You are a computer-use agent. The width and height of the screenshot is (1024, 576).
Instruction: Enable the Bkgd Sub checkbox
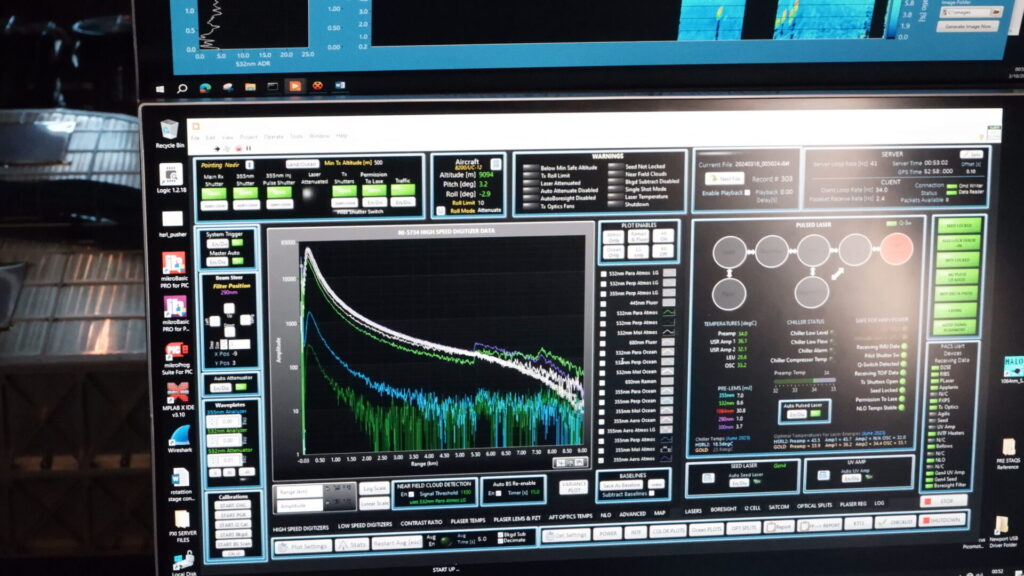click(502, 536)
